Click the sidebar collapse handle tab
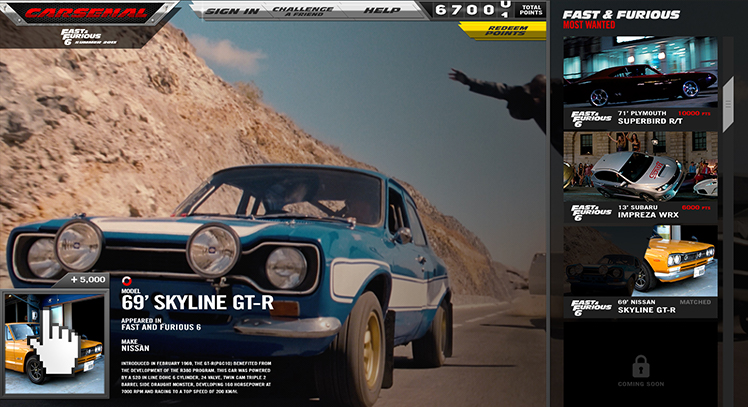The image size is (748, 407). click(x=729, y=96)
